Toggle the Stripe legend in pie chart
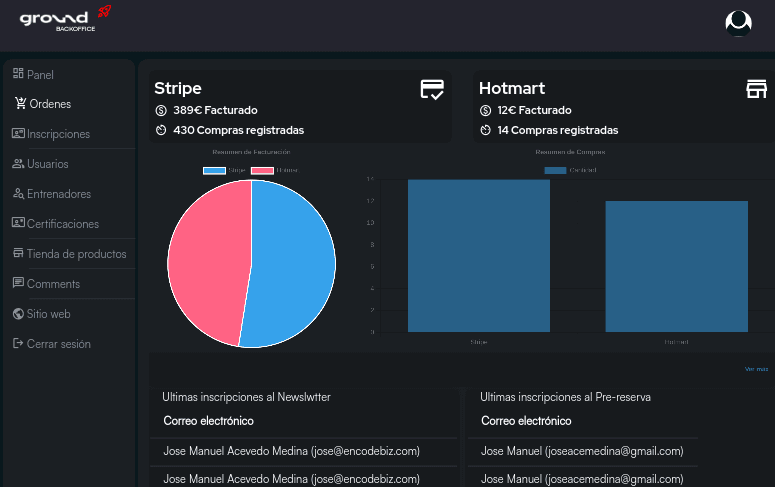Viewport: 775px width, 487px height. (x=224, y=170)
